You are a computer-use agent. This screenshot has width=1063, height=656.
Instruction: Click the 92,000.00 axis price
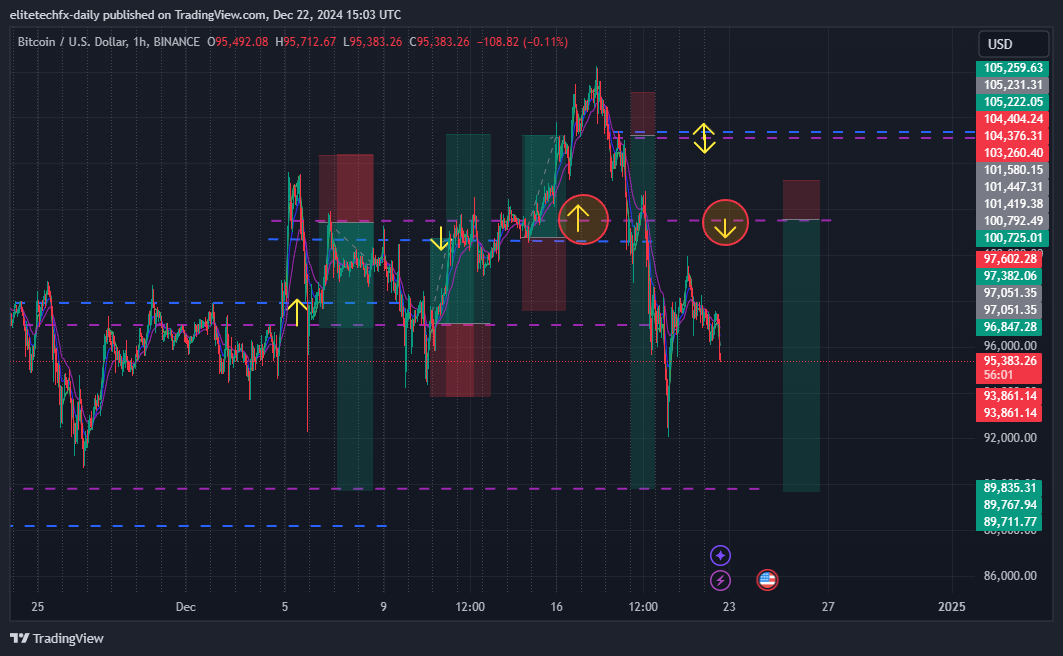point(1009,438)
